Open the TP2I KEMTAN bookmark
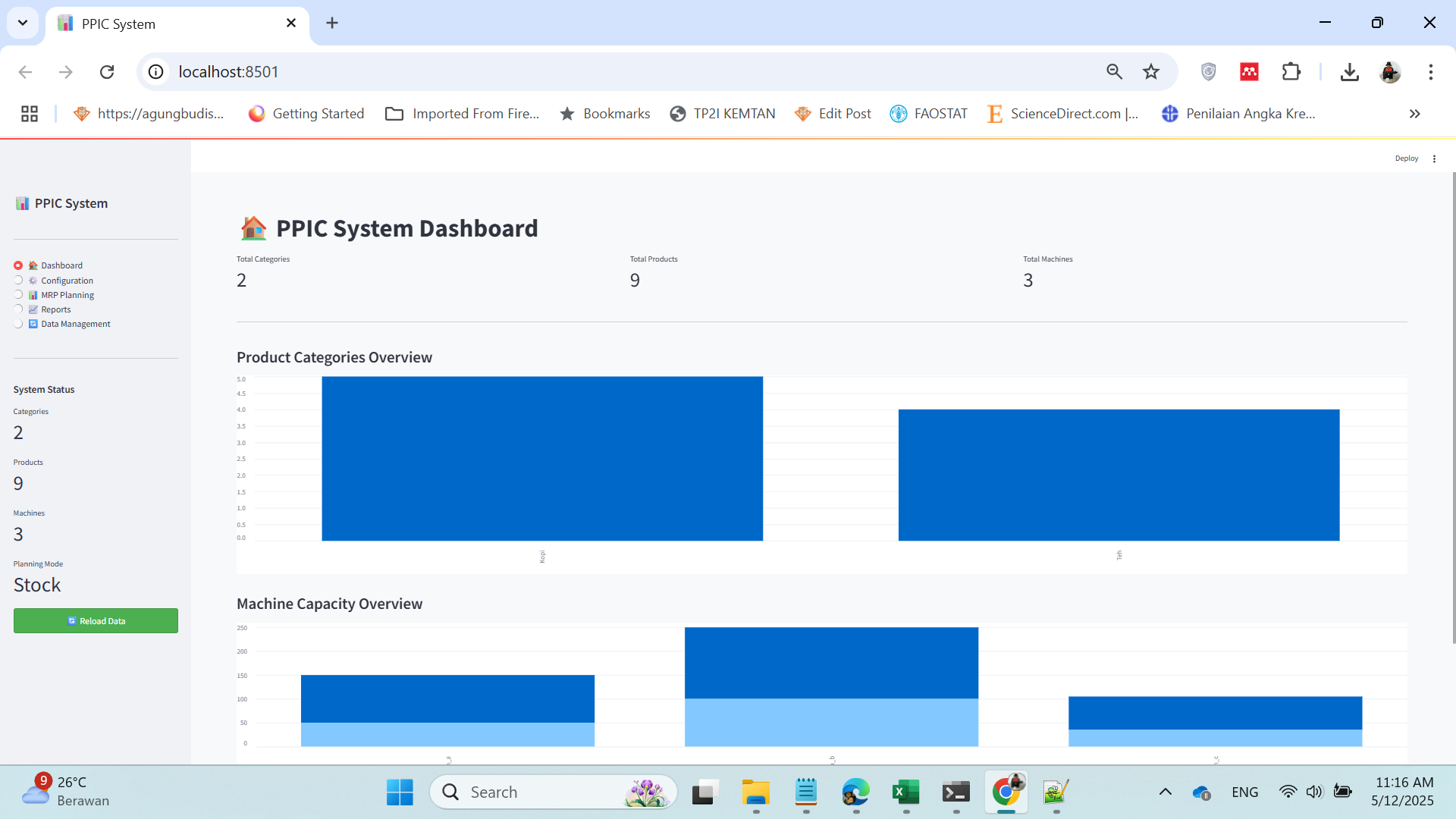The width and height of the screenshot is (1456, 819). coord(723,114)
